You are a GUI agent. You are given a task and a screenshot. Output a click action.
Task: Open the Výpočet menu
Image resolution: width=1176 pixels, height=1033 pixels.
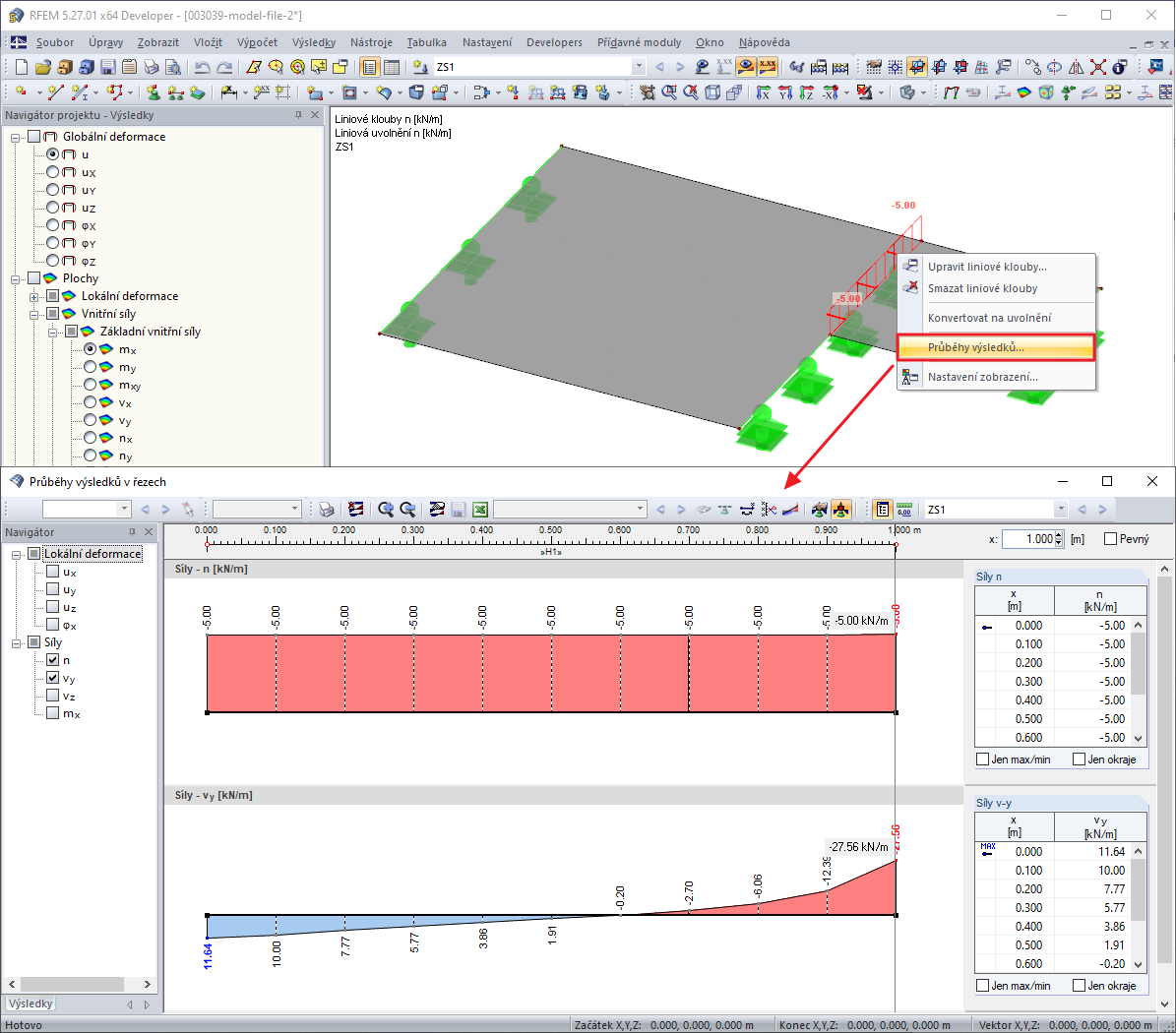pos(257,42)
